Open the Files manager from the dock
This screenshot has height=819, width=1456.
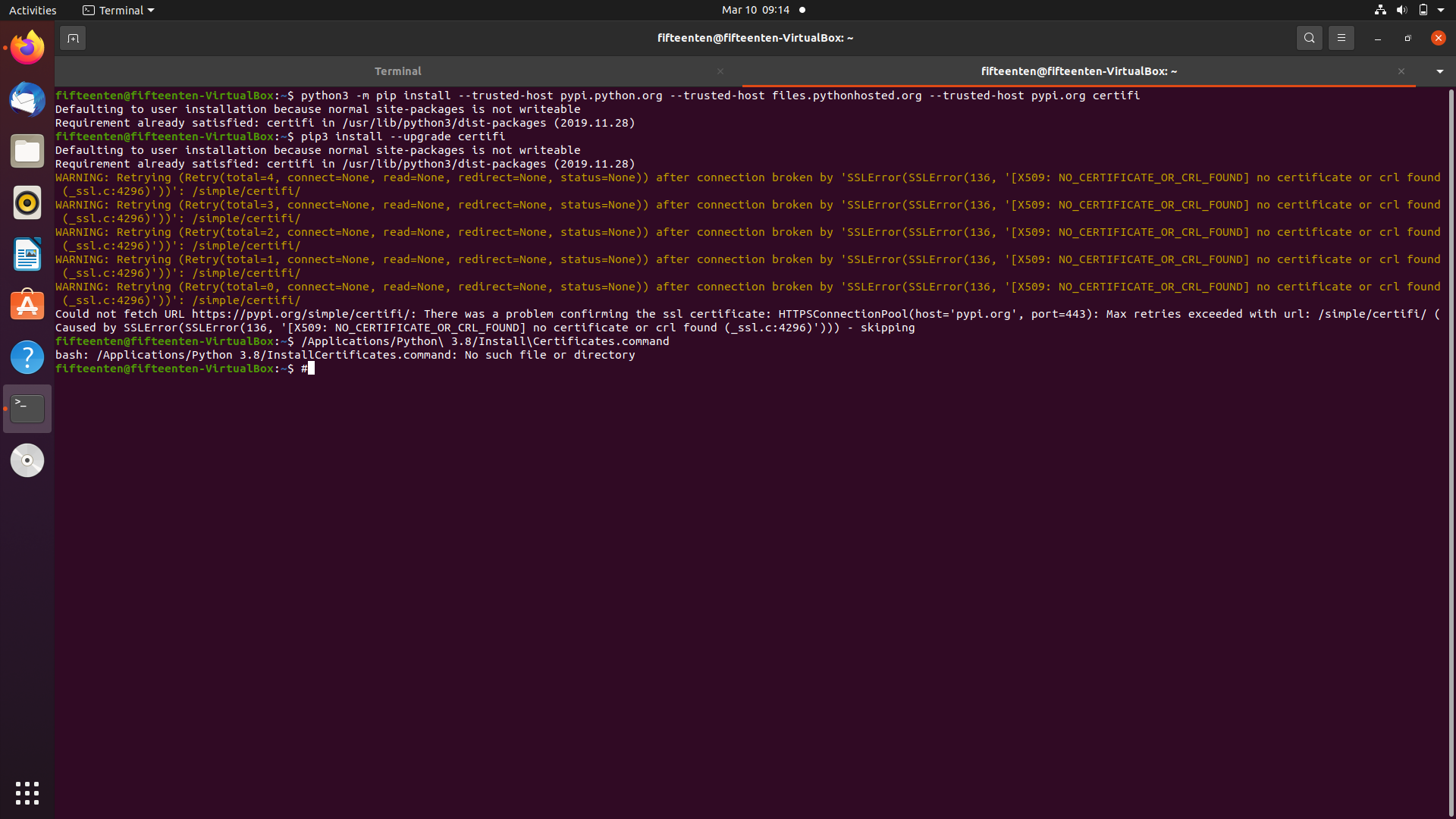tap(27, 151)
